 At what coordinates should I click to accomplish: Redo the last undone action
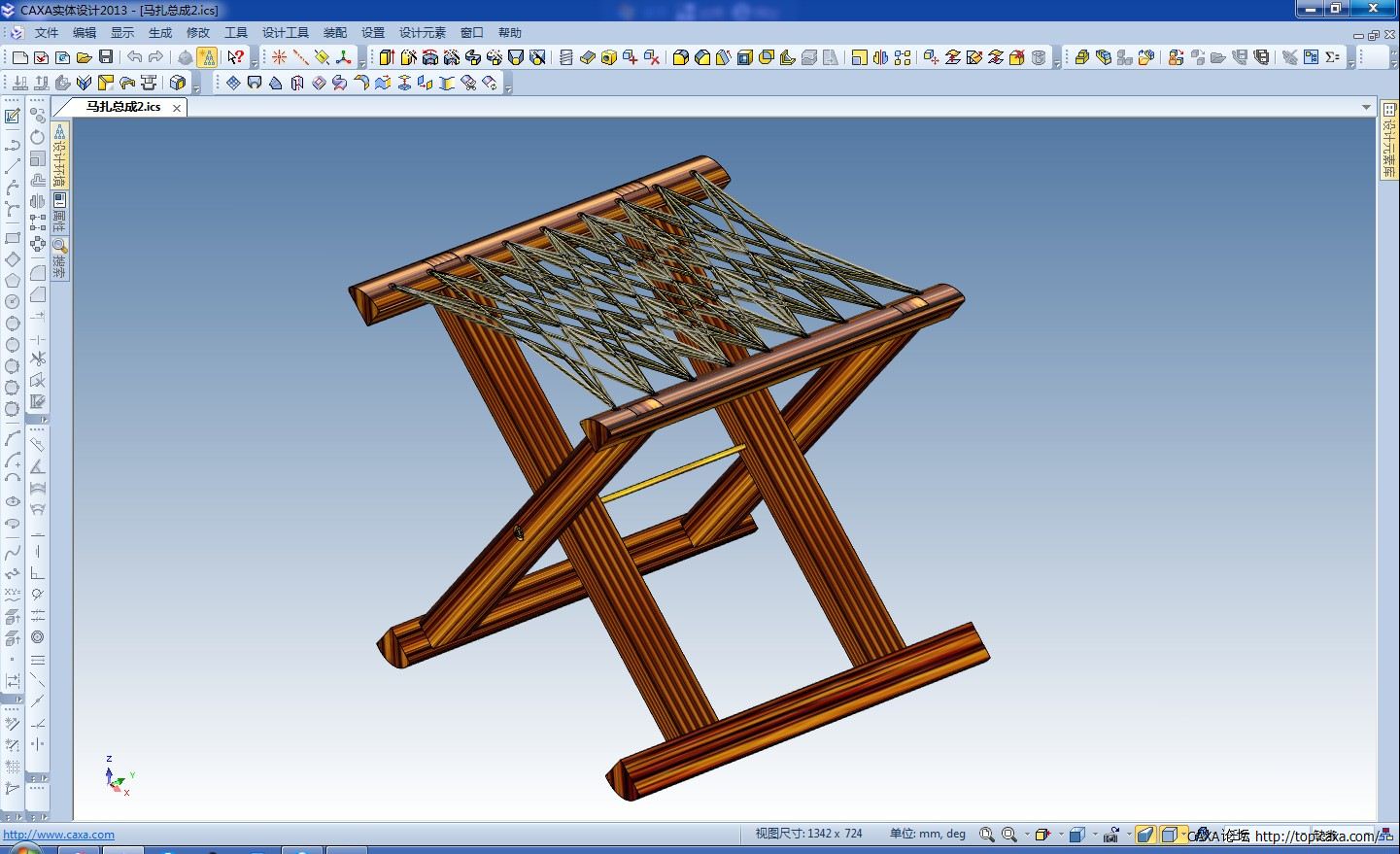156,57
